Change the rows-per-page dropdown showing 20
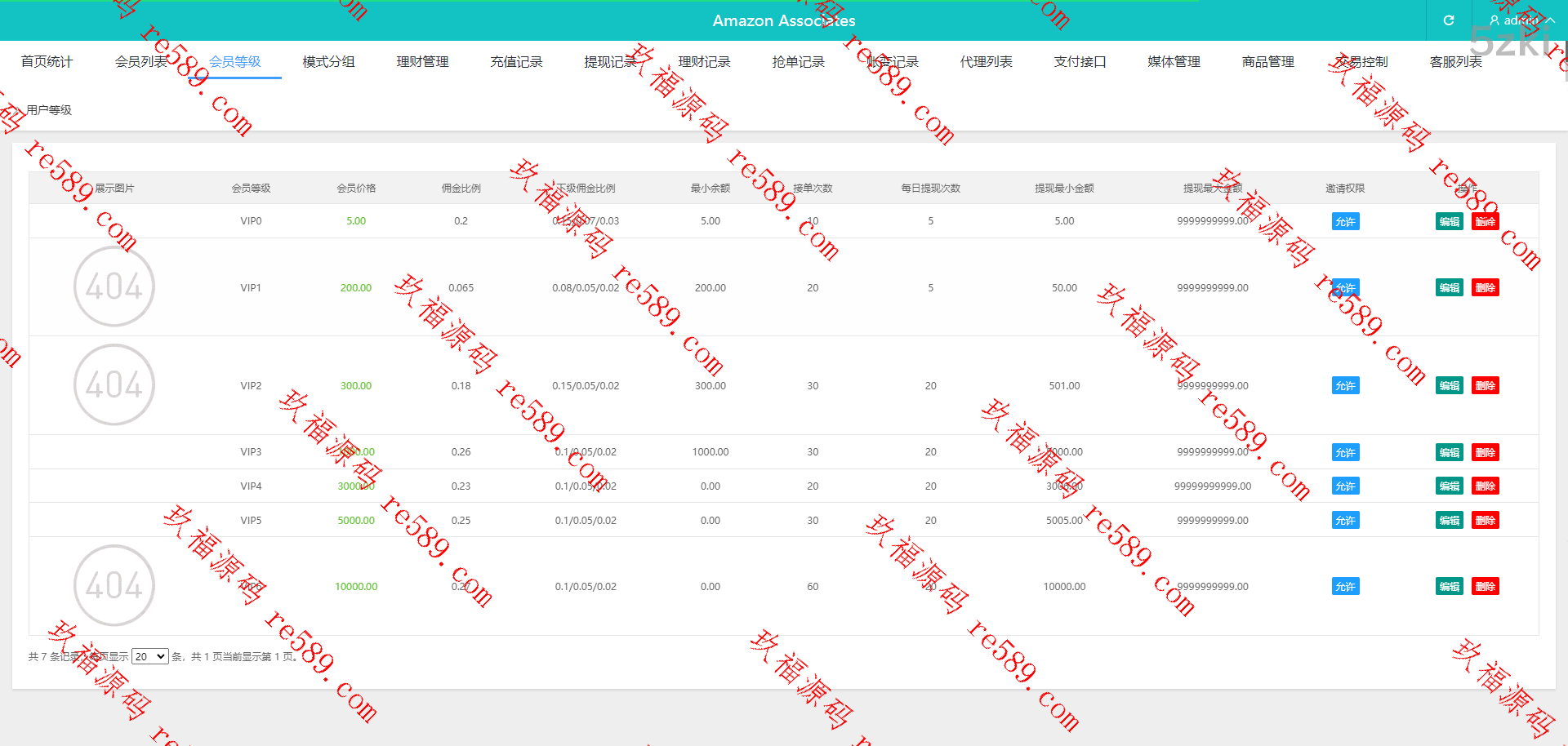The height and width of the screenshot is (746, 1568). pyautogui.click(x=150, y=656)
